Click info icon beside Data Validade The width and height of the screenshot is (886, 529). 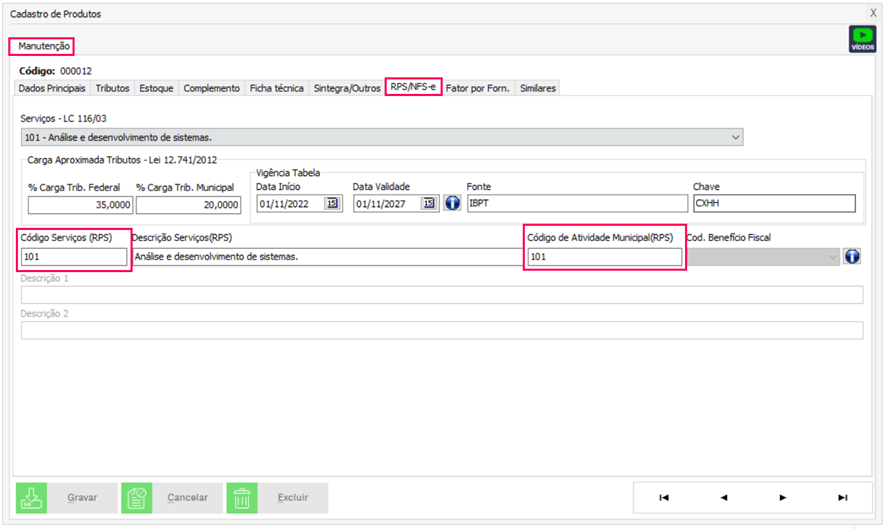click(x=451, y=204)
